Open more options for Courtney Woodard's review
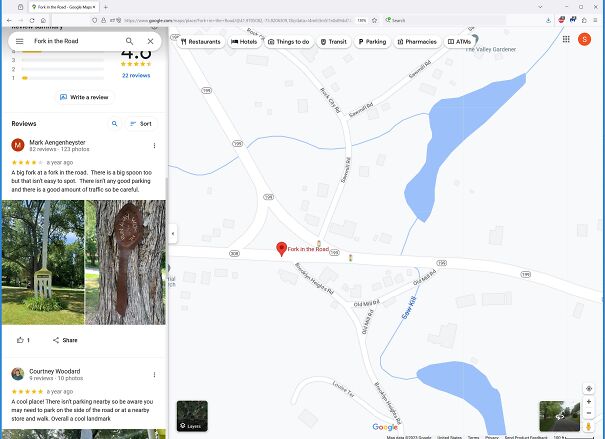605x439 pixels. 154,375
